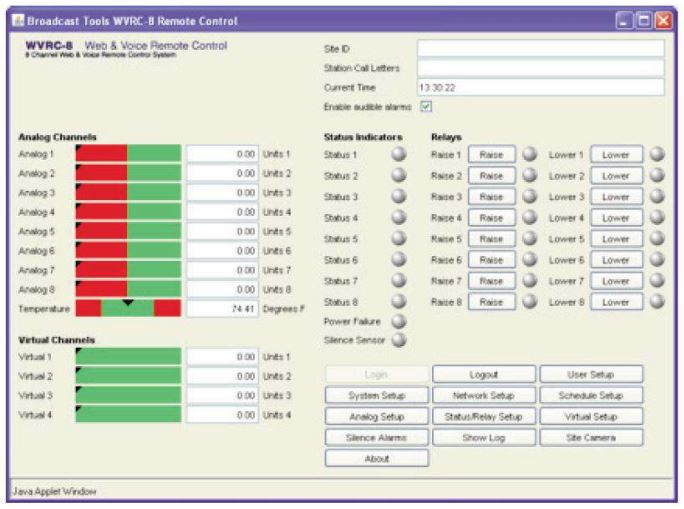Viewport: 684px width, 509px height.
Task: Click the Site ID input field
Action: click(540, 48)
